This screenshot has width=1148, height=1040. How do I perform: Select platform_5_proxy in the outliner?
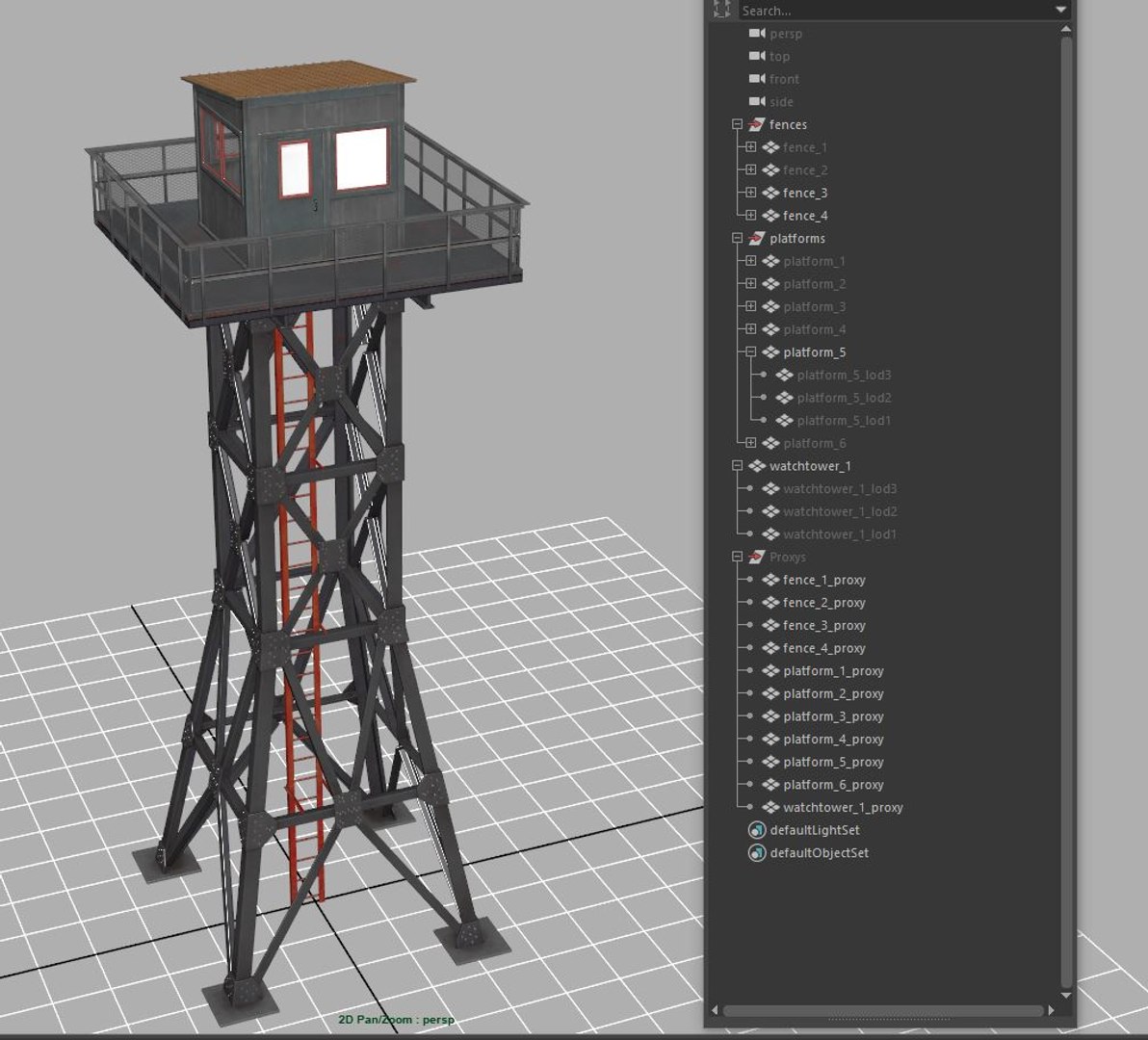(x=833, y=762)
